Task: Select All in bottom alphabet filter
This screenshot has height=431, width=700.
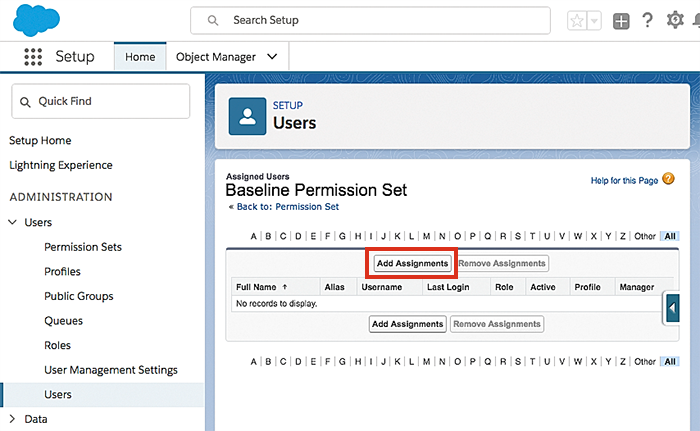Action: (x=670, y=362)
